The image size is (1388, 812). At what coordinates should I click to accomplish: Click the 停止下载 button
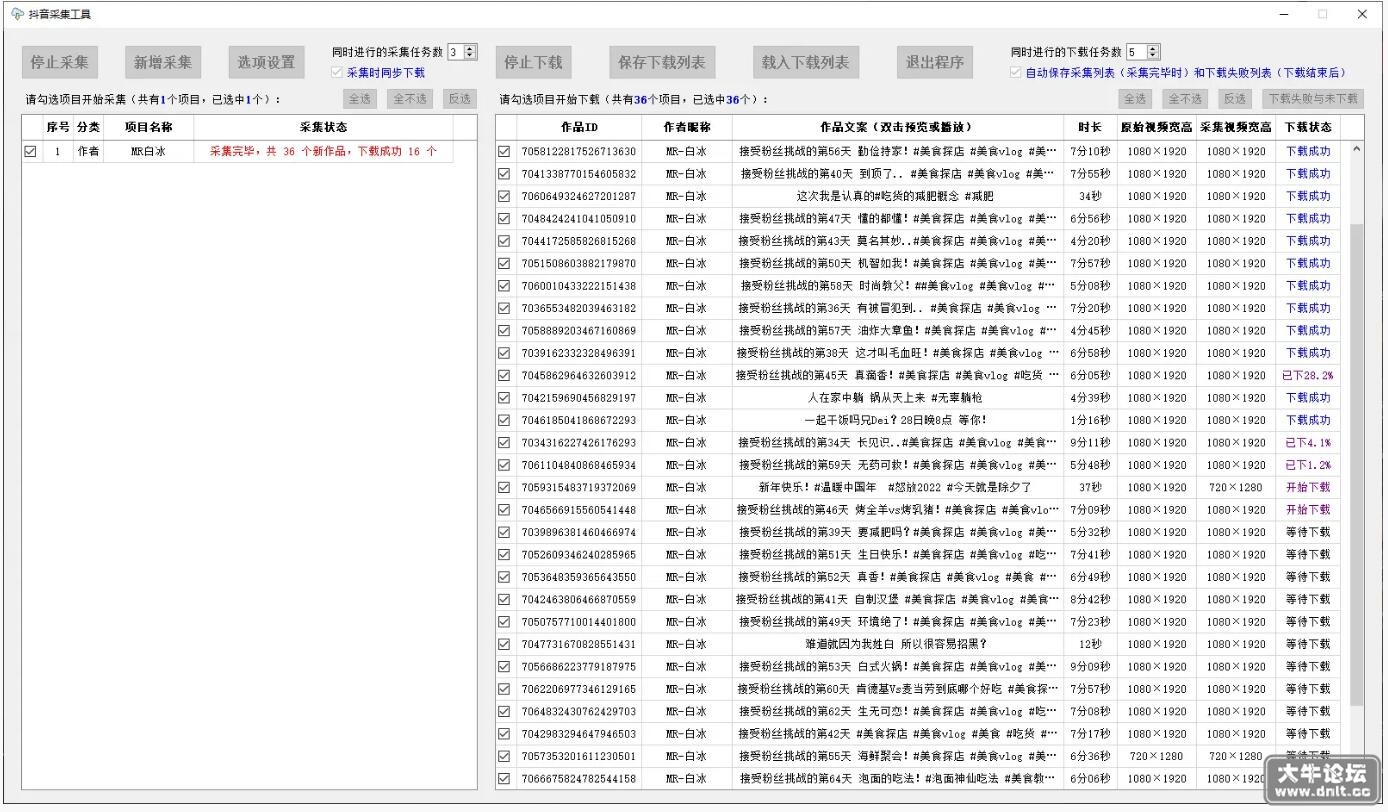click(x=533, y=62)
